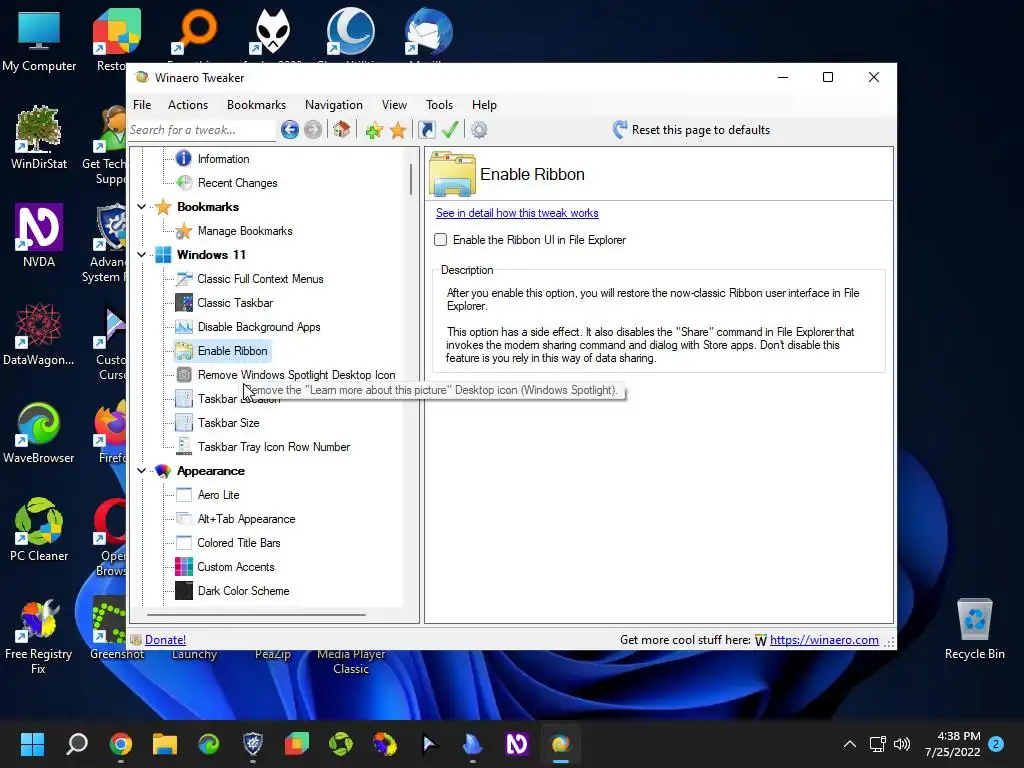Go to Home page via house icon
Image resolution: width=1024 pixels, height=768 pixels.
pos(342,129)
